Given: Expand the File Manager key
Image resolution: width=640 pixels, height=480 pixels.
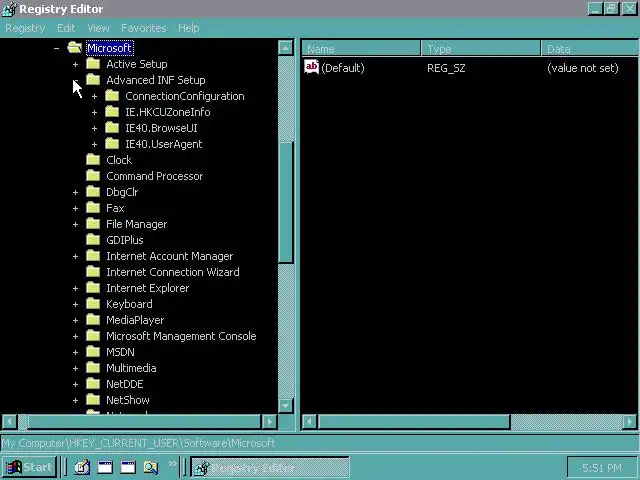Looking at the screenshot, I should click(x=76, y=224).
